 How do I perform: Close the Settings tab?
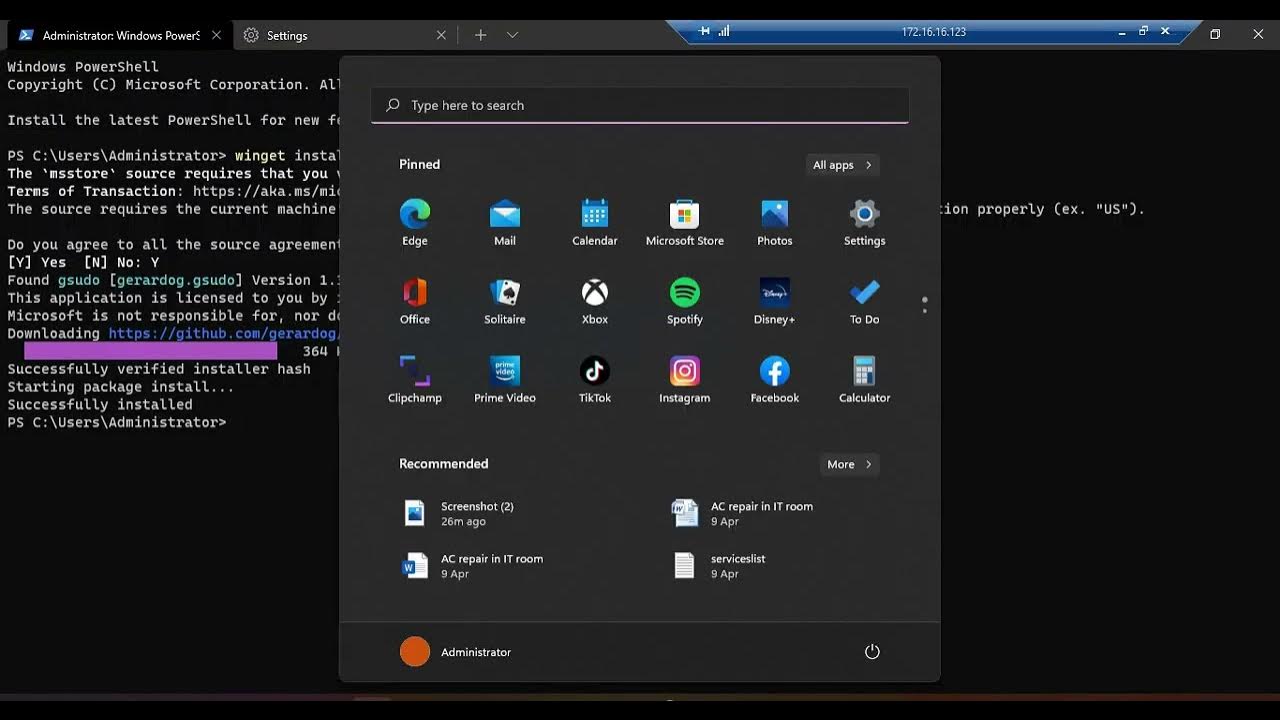pyautogui.click(x=441, y=35)
